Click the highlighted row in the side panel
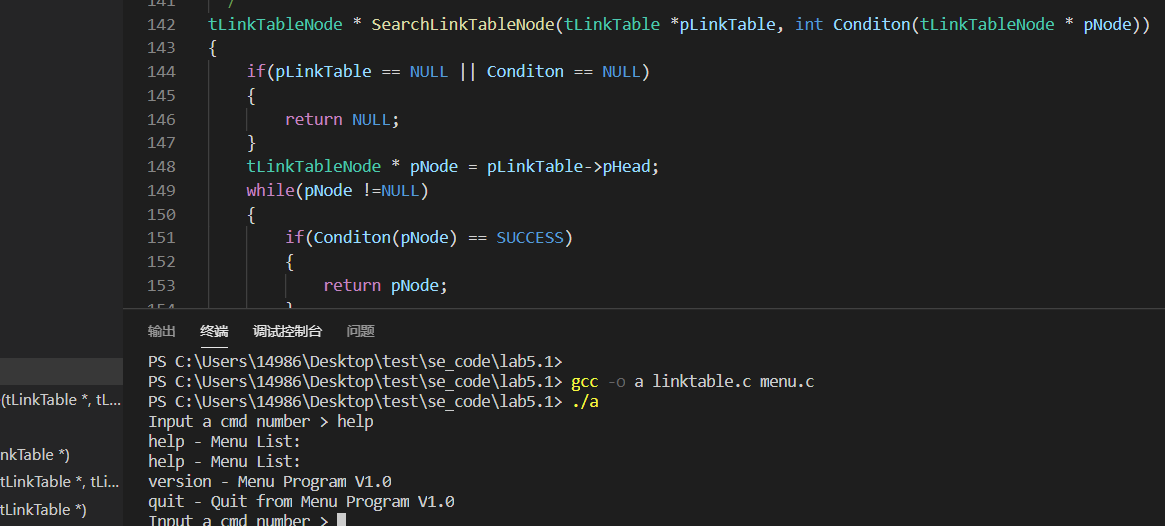1165x526 pixels. tap(60, 372)
